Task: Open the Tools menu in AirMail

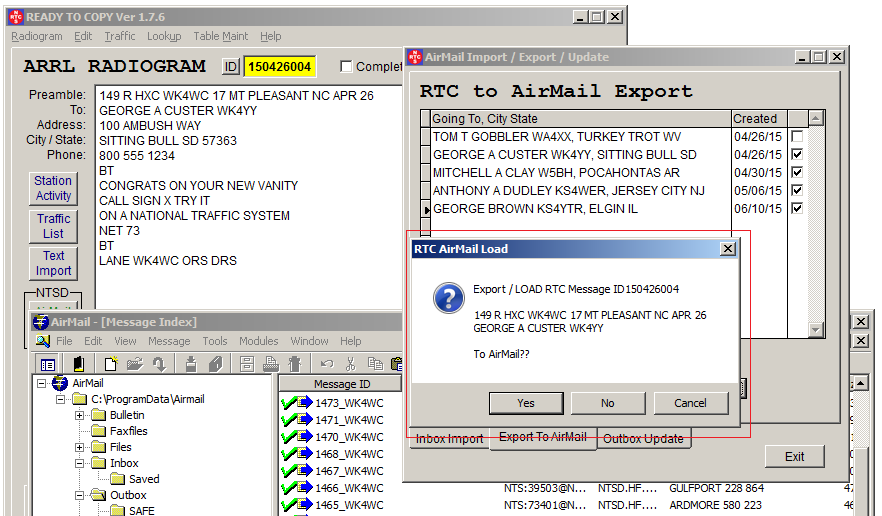Action: (215, 341)
